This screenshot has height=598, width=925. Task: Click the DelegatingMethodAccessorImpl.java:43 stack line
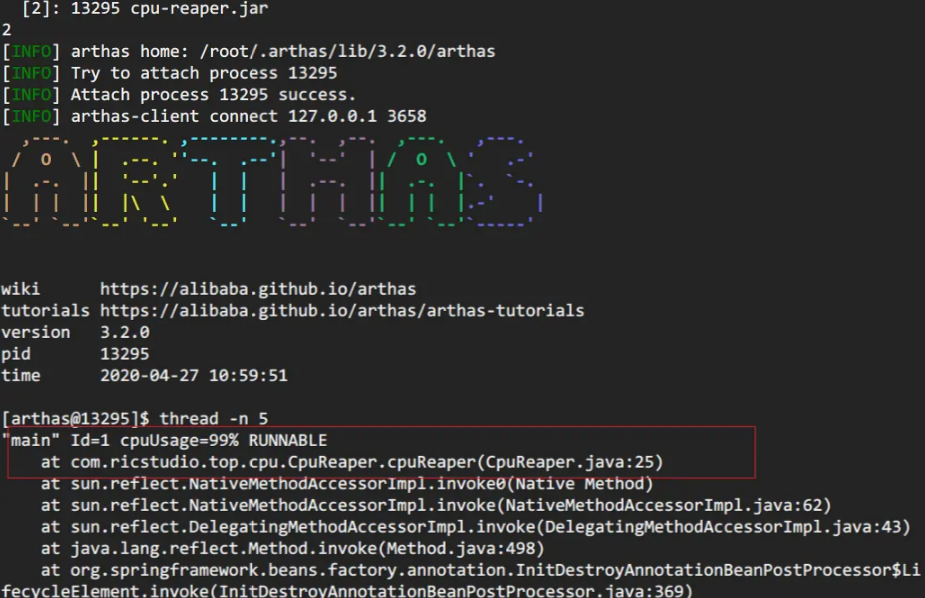pyautogui.click(x=475, y=527)
